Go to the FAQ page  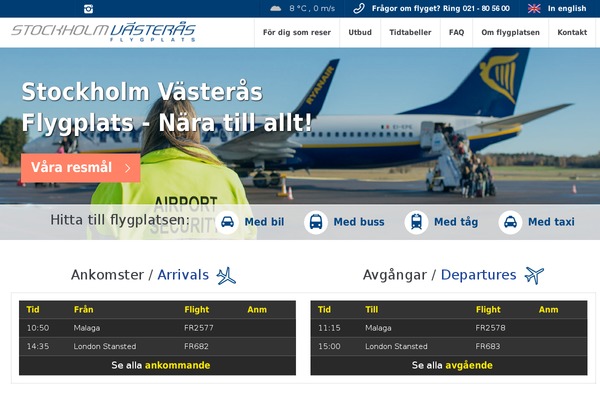[x=457, y=33]
